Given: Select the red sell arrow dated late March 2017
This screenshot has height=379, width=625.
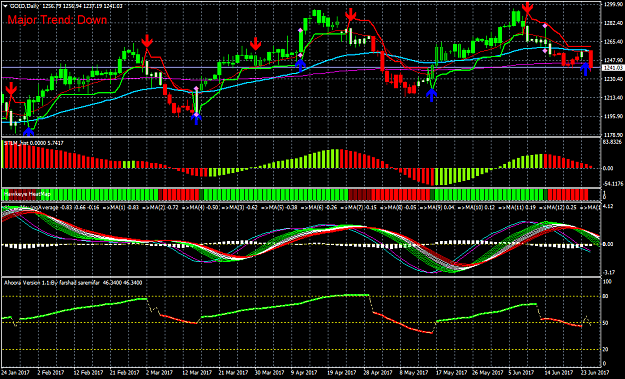Looking at the screenshot, I should (x=256, y=44).
